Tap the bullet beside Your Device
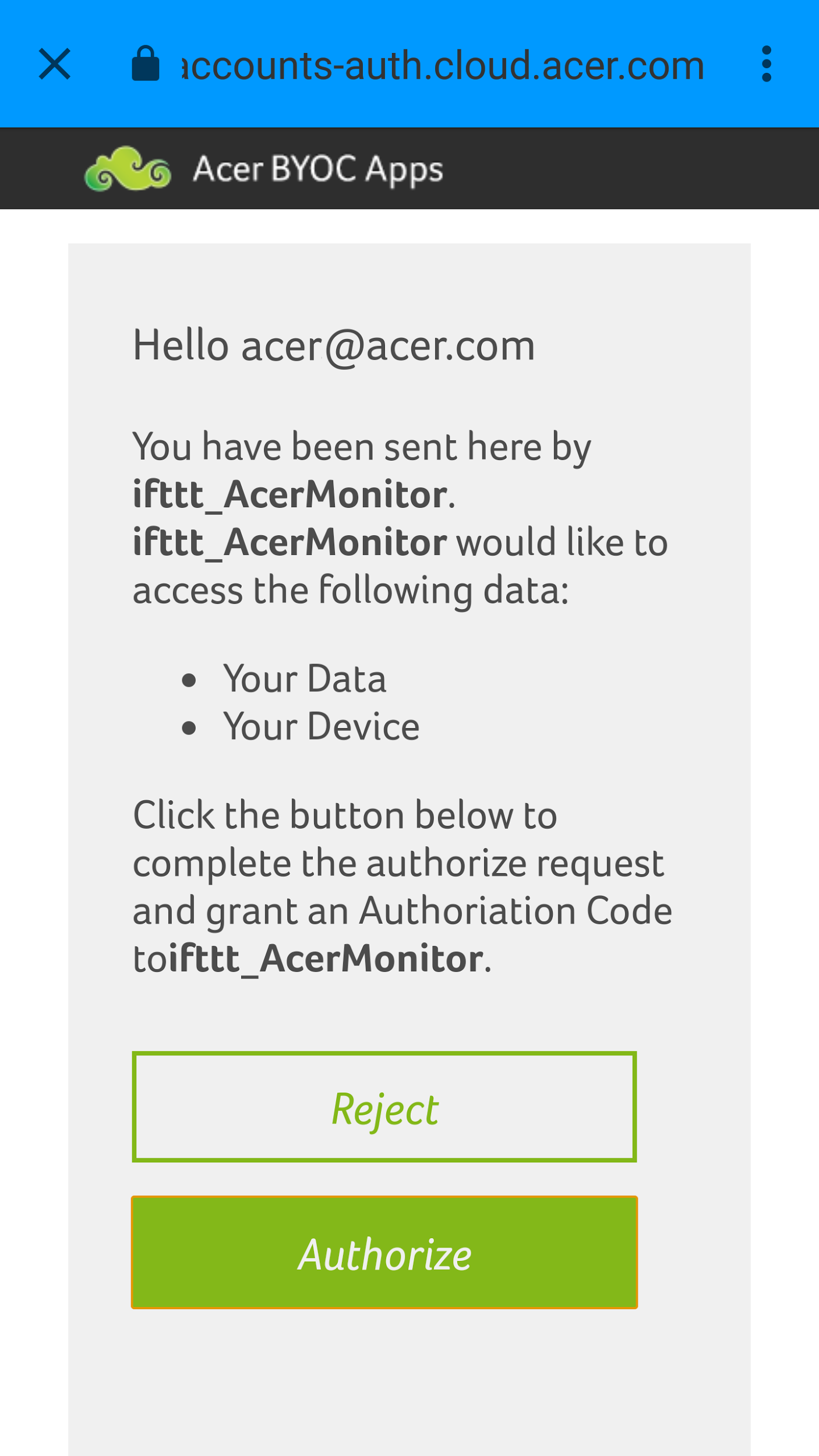 [x=189, y=728]
